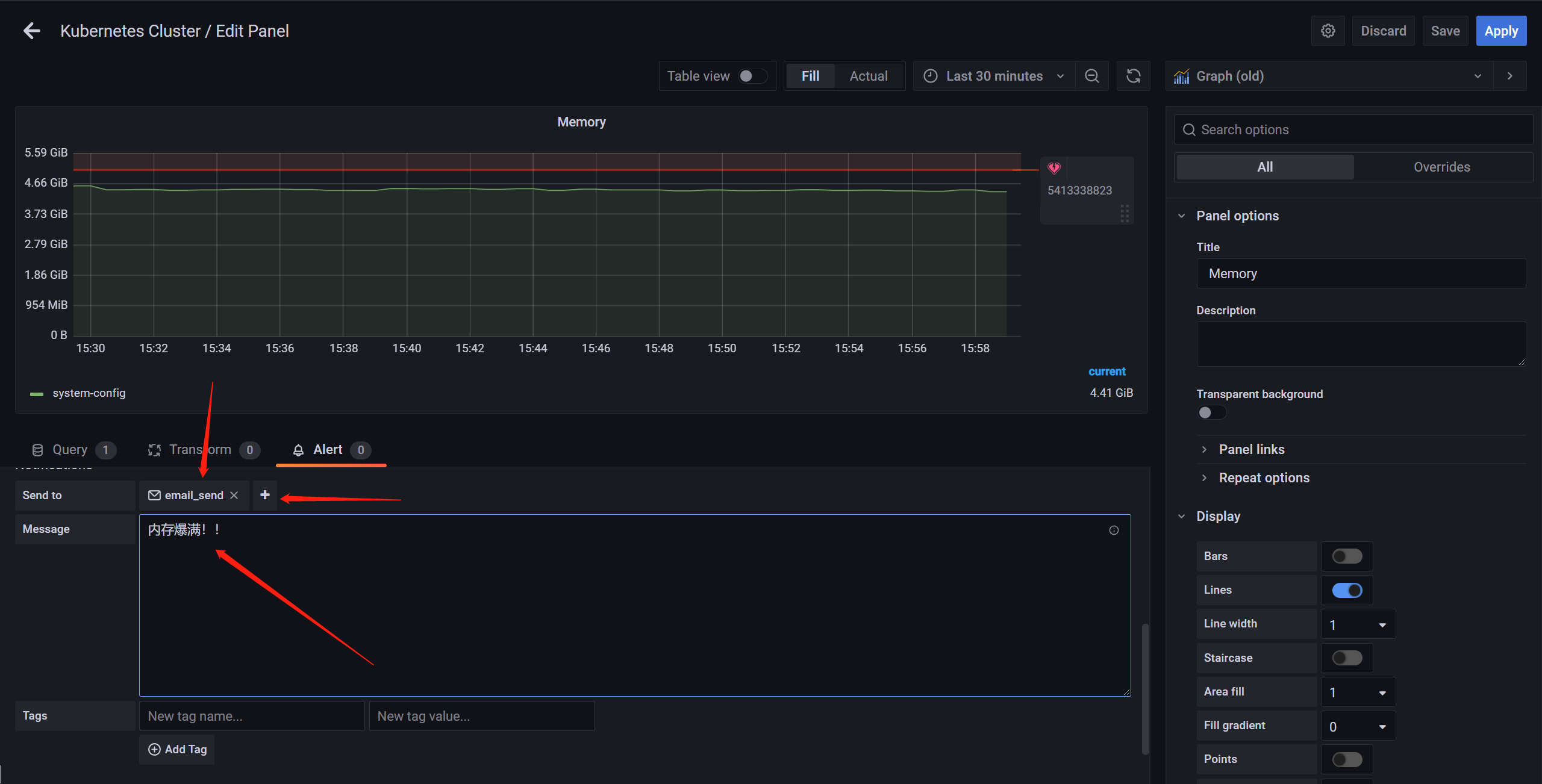Collapse options pane with right chevron
Screen dimensions: 1542x784
1509,76
